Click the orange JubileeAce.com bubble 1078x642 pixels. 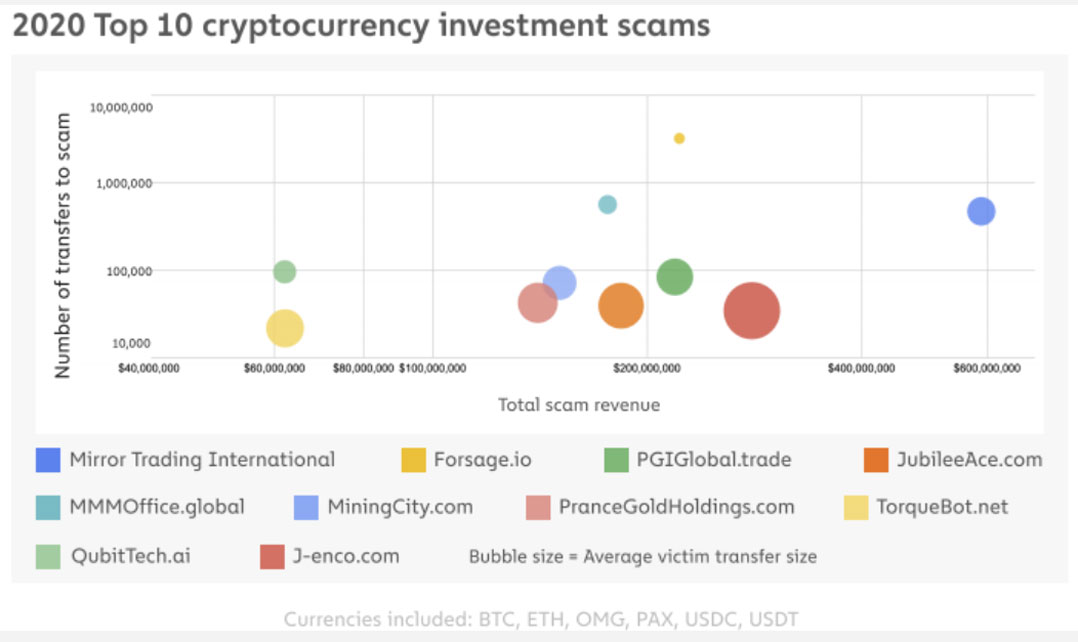point(621,306)
